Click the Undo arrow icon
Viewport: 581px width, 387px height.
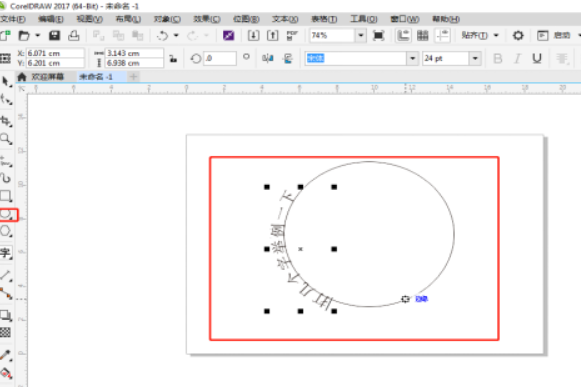162,36
